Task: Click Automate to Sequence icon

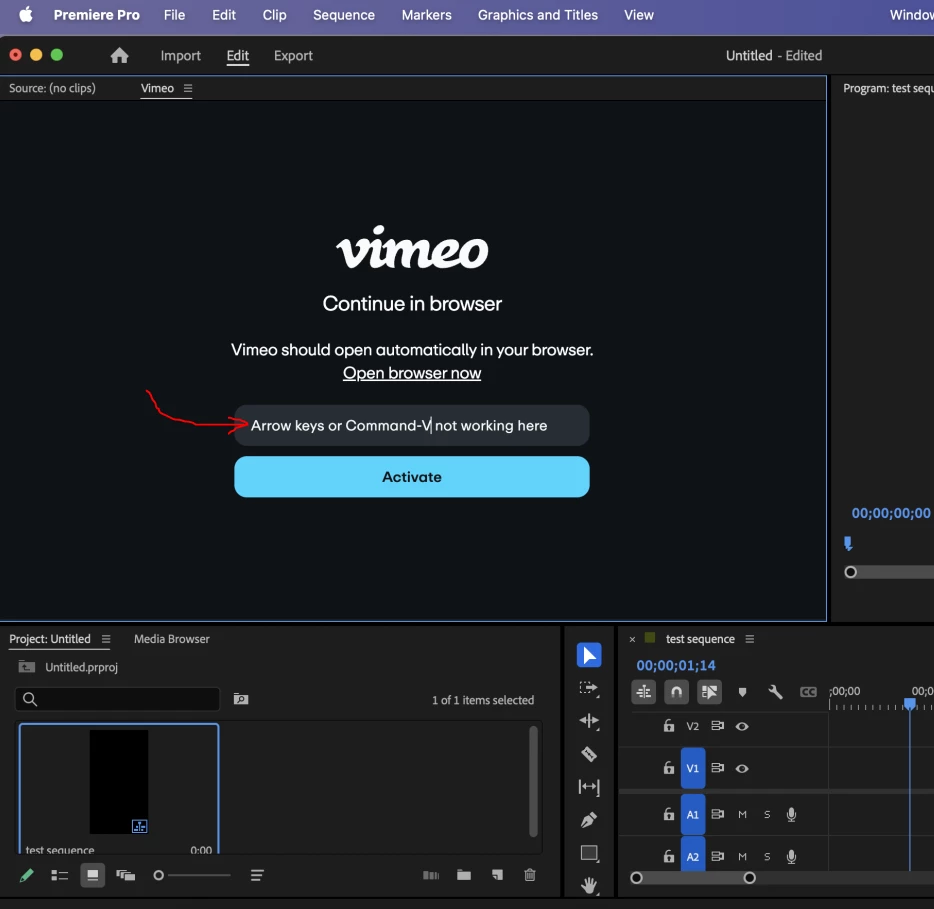Action: tap(431, 875)
